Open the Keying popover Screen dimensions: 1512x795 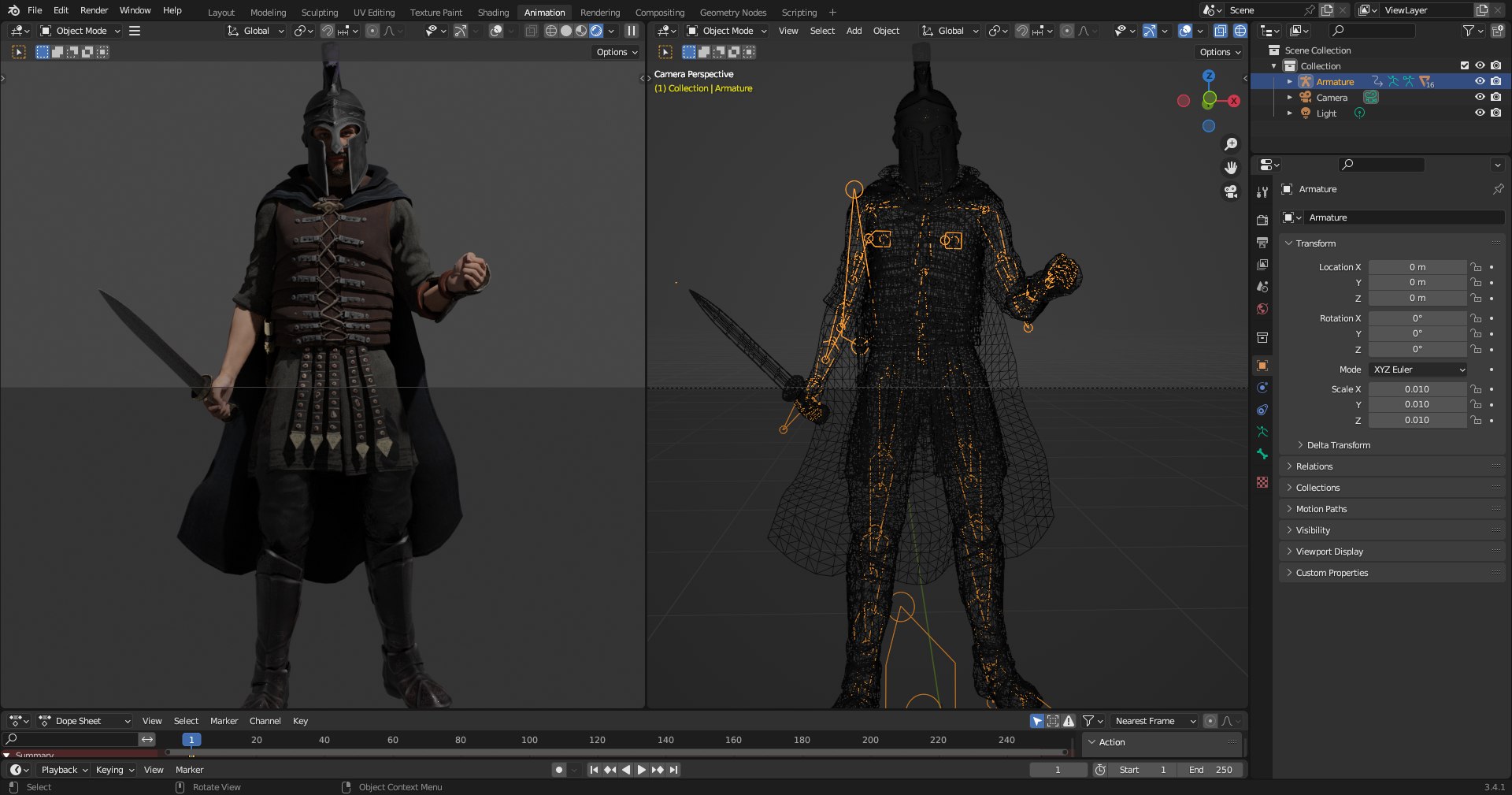(x=114, y=770)
